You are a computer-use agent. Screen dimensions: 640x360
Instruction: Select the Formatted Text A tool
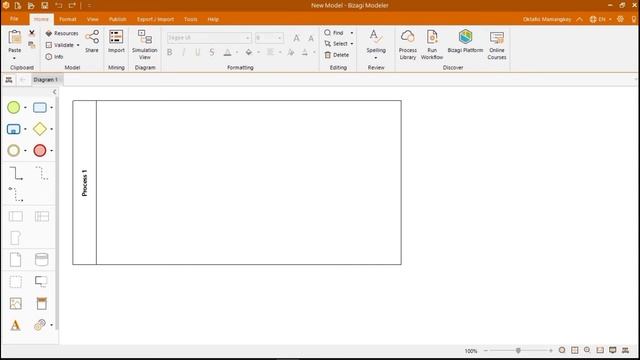point(16,325)
